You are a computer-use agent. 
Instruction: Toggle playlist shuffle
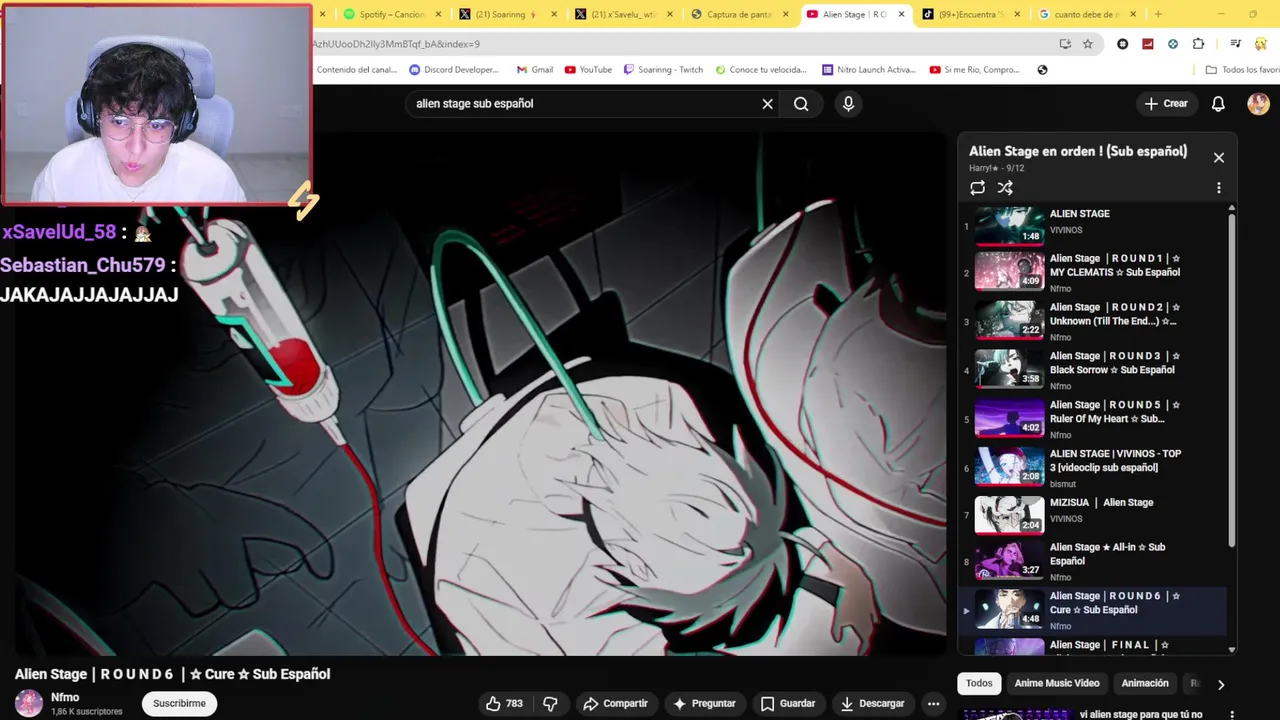(1005, 188)
